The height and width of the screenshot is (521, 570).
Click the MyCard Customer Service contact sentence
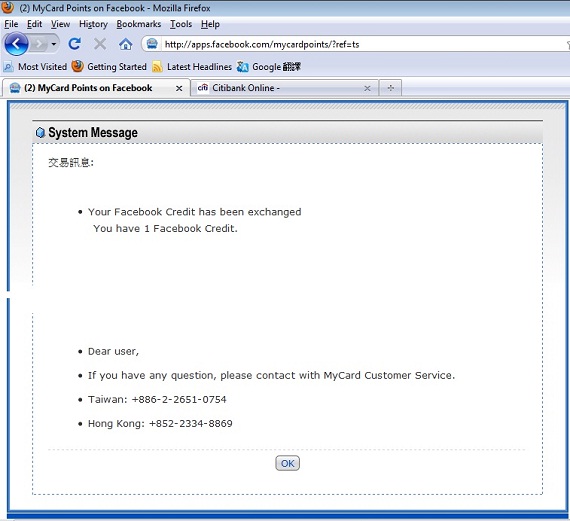(x=271, y=376)
